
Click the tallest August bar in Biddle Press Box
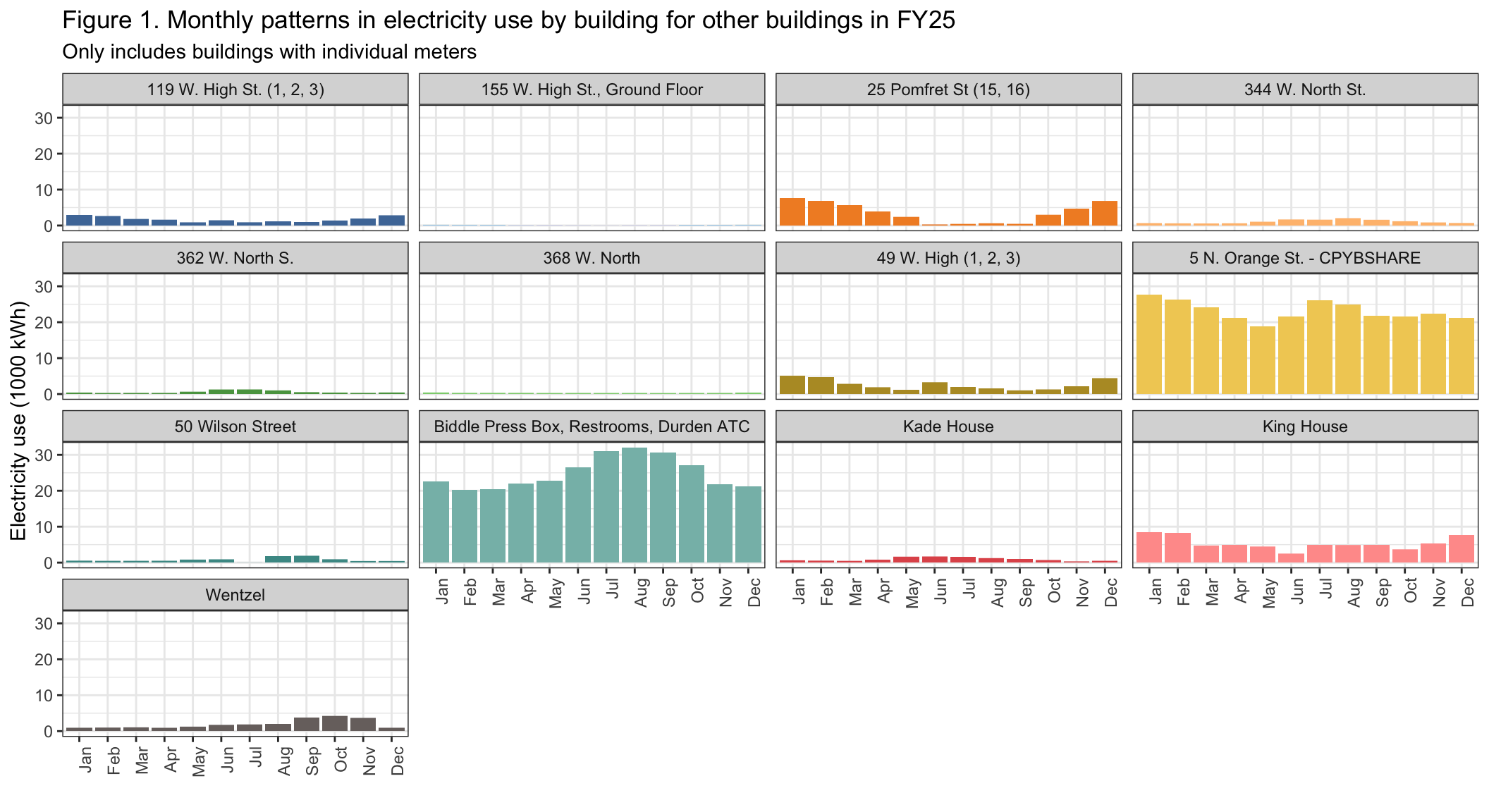(635, 505)
